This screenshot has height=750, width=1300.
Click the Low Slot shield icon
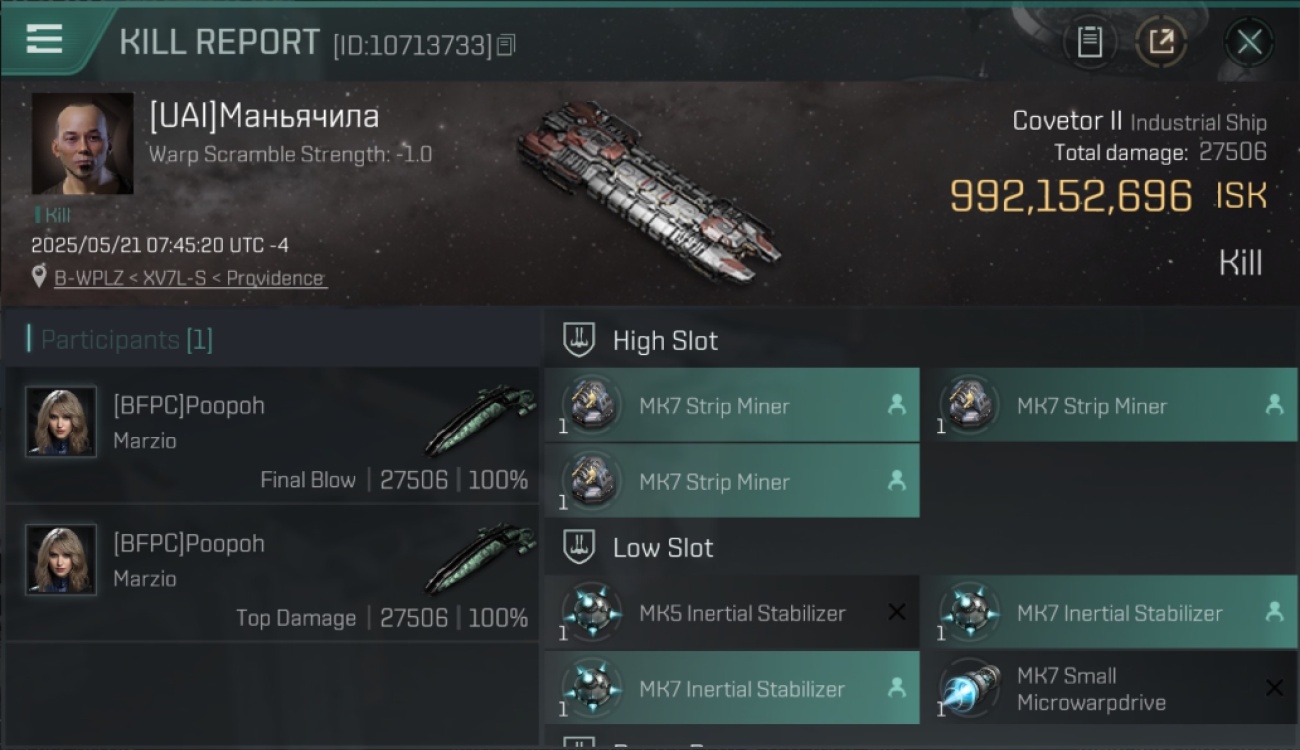click(579, 547)
